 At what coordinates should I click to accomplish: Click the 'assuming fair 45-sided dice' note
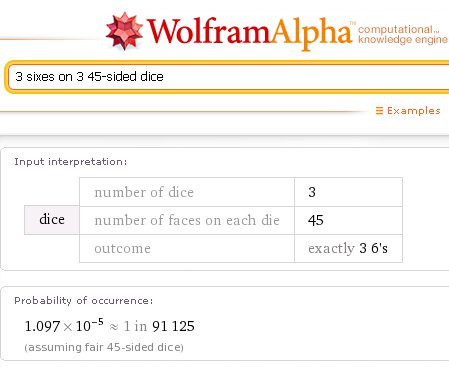104,347
